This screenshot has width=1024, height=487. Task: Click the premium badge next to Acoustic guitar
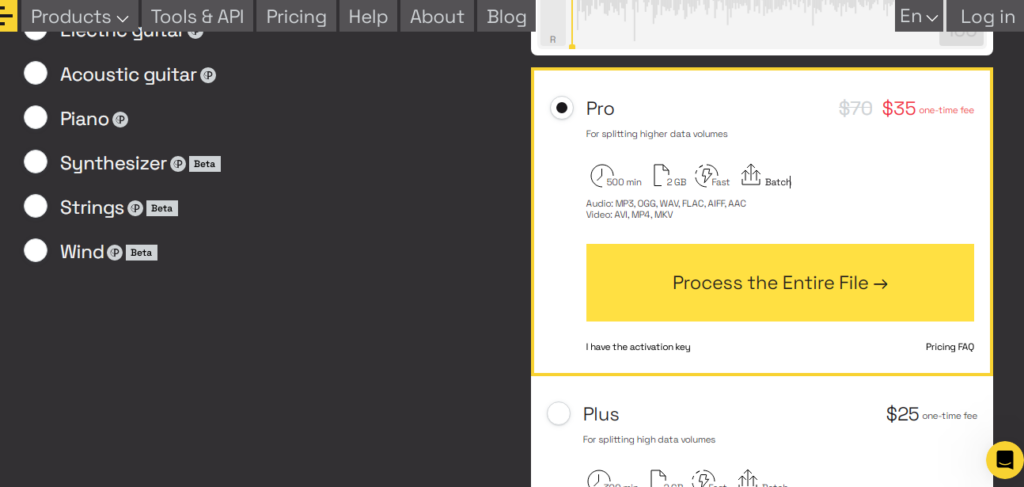pos(208,75)
